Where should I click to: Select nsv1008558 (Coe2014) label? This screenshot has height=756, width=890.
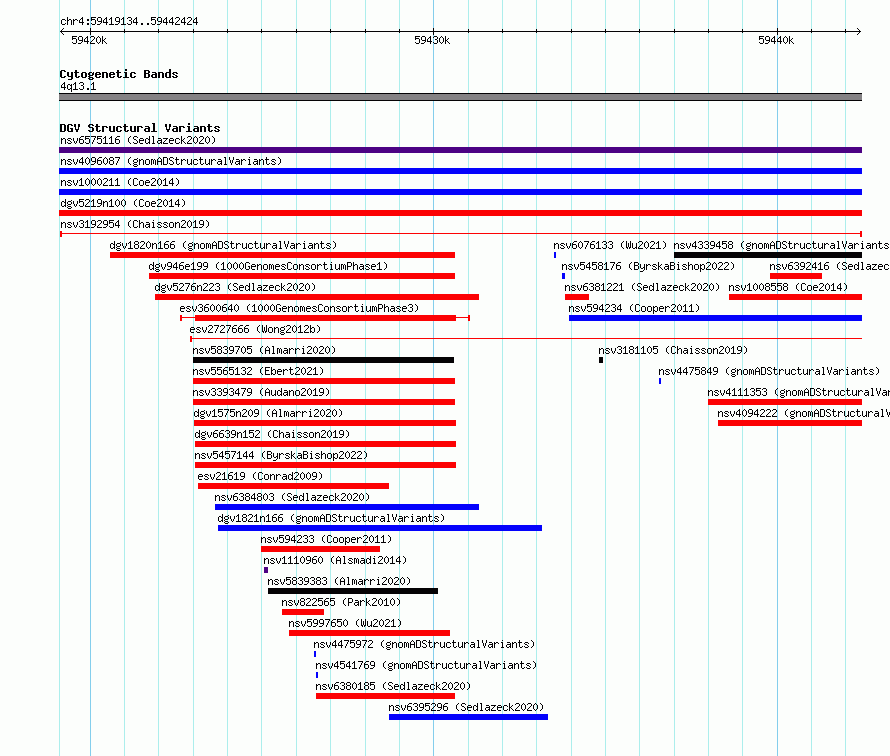pos(788,287)
